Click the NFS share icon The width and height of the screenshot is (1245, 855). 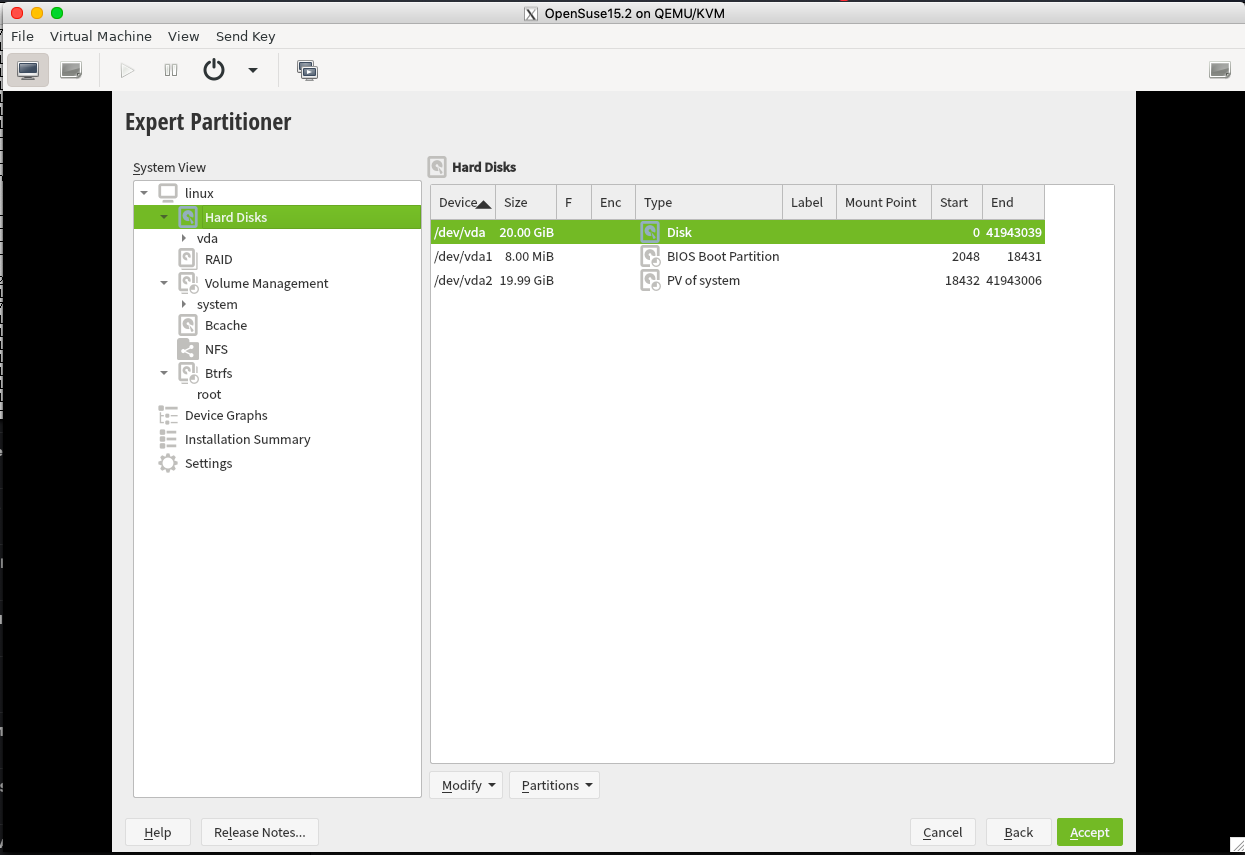[188, 349]
